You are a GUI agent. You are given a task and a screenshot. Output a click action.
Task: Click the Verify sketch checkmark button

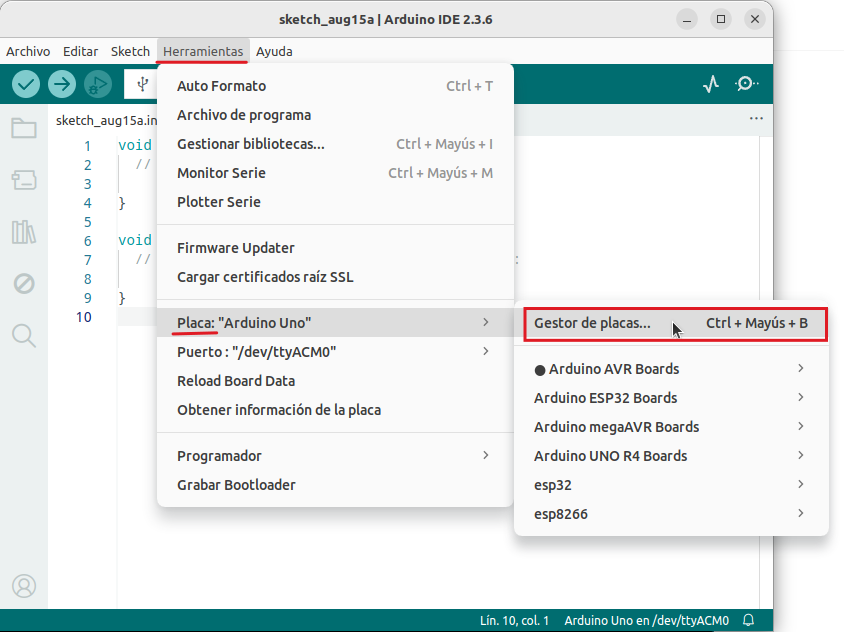26,84
